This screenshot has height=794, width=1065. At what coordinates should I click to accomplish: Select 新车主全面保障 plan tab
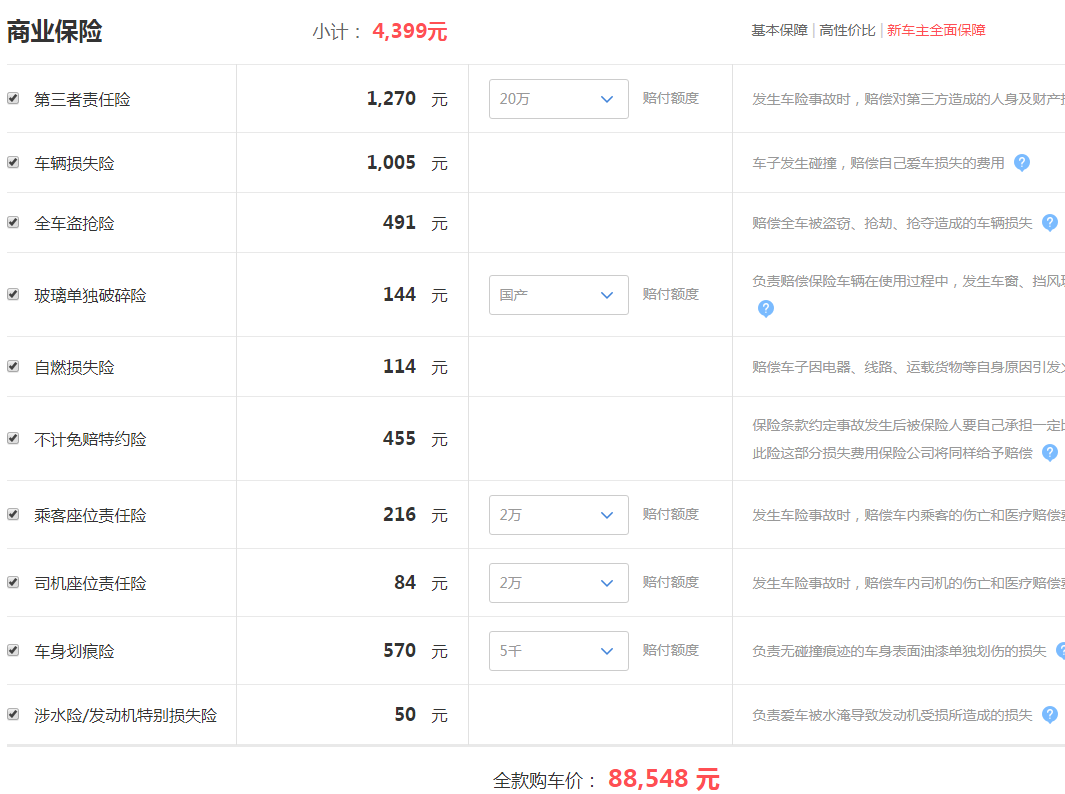pos(936,31)
